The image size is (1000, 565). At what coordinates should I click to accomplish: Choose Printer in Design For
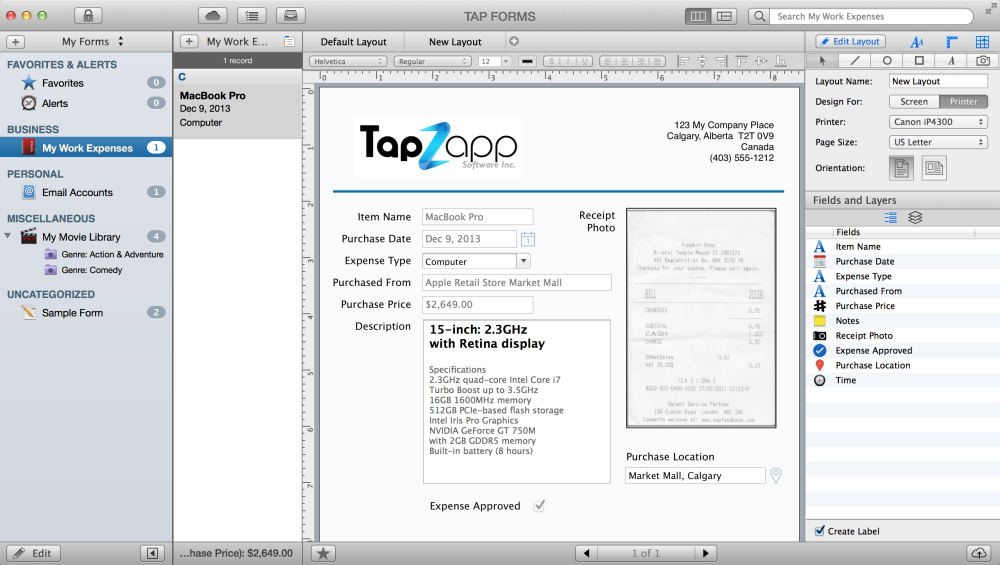coord(963,101)
